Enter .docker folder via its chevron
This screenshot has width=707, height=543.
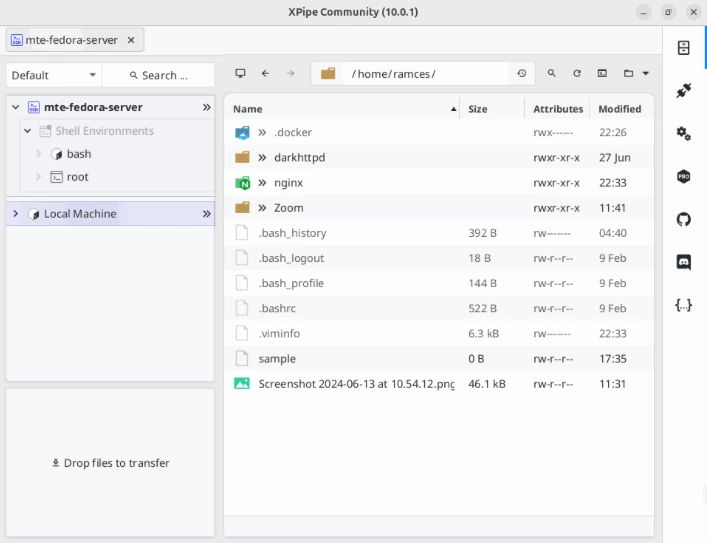point(262,132)
